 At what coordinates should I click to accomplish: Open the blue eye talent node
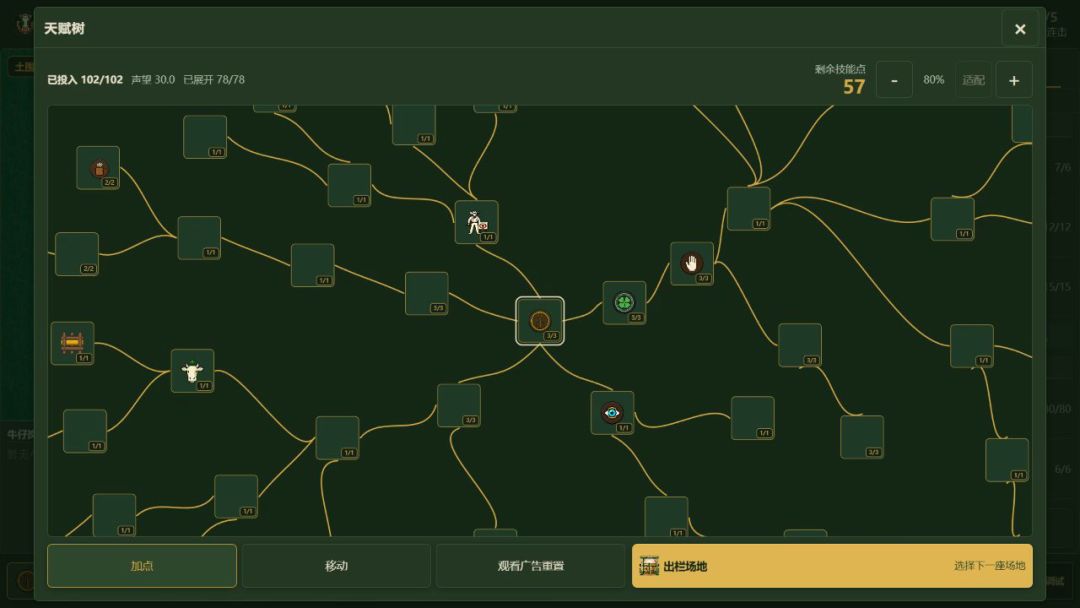pos(612,412)
